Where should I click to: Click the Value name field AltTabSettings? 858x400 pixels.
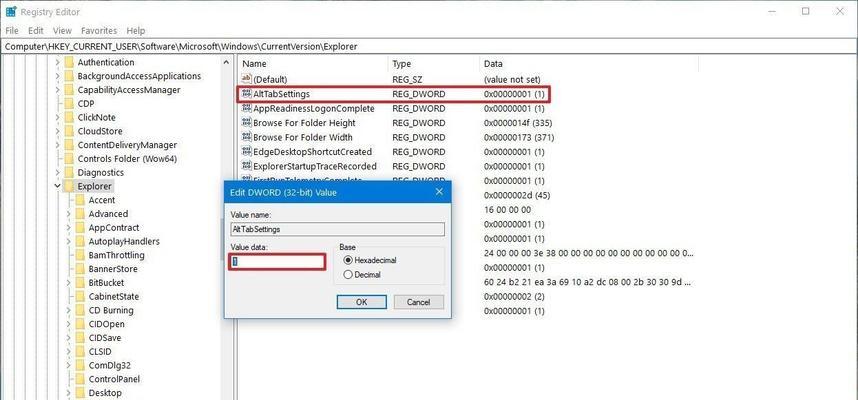click(x=338, y=229)
